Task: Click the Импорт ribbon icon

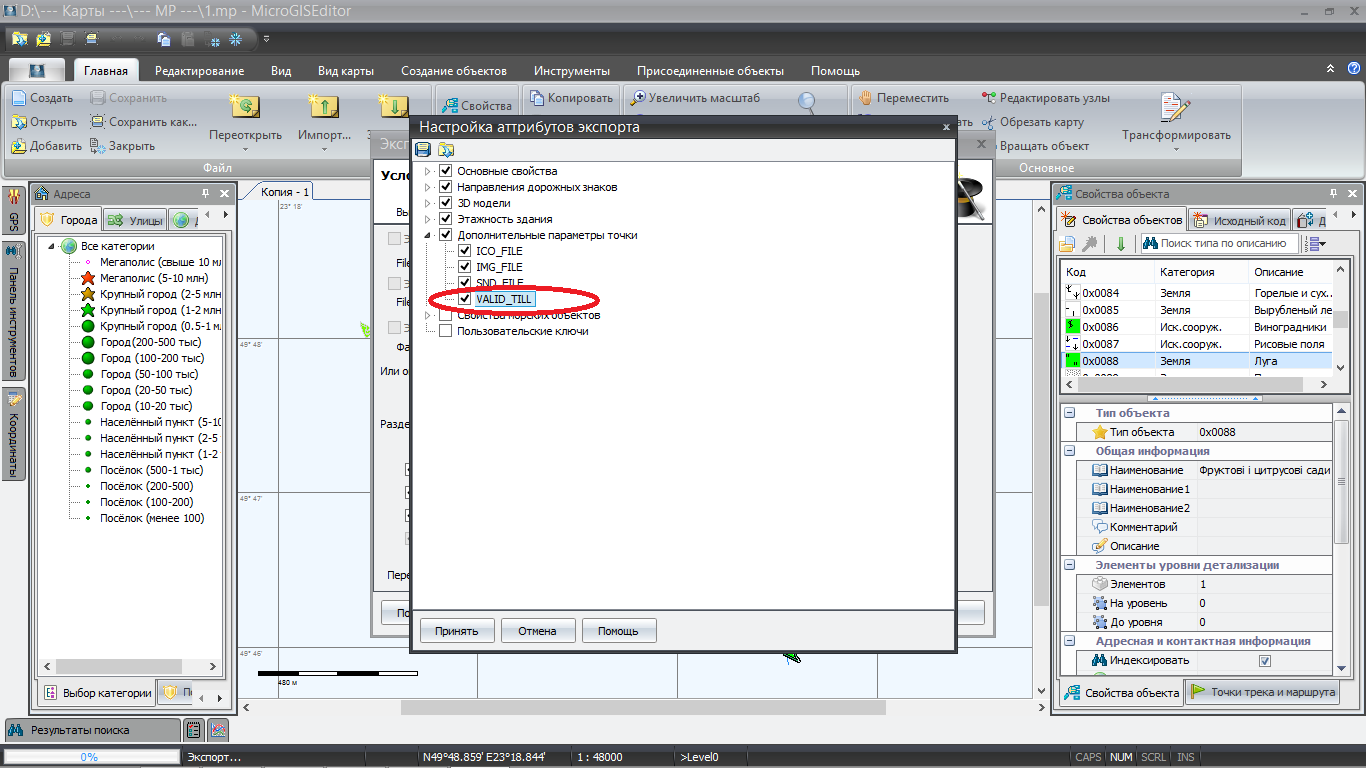Action: pyautogui.click(x=324, y=107)
